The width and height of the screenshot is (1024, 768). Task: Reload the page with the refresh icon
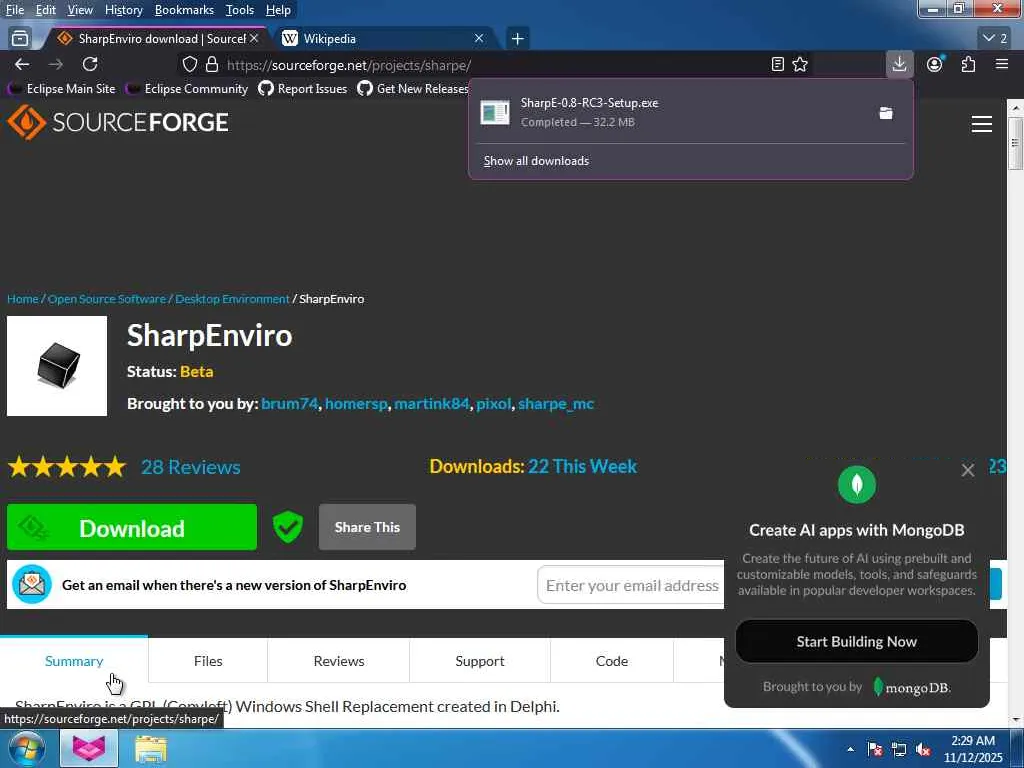pyautogui.click(x=90, y=64)
